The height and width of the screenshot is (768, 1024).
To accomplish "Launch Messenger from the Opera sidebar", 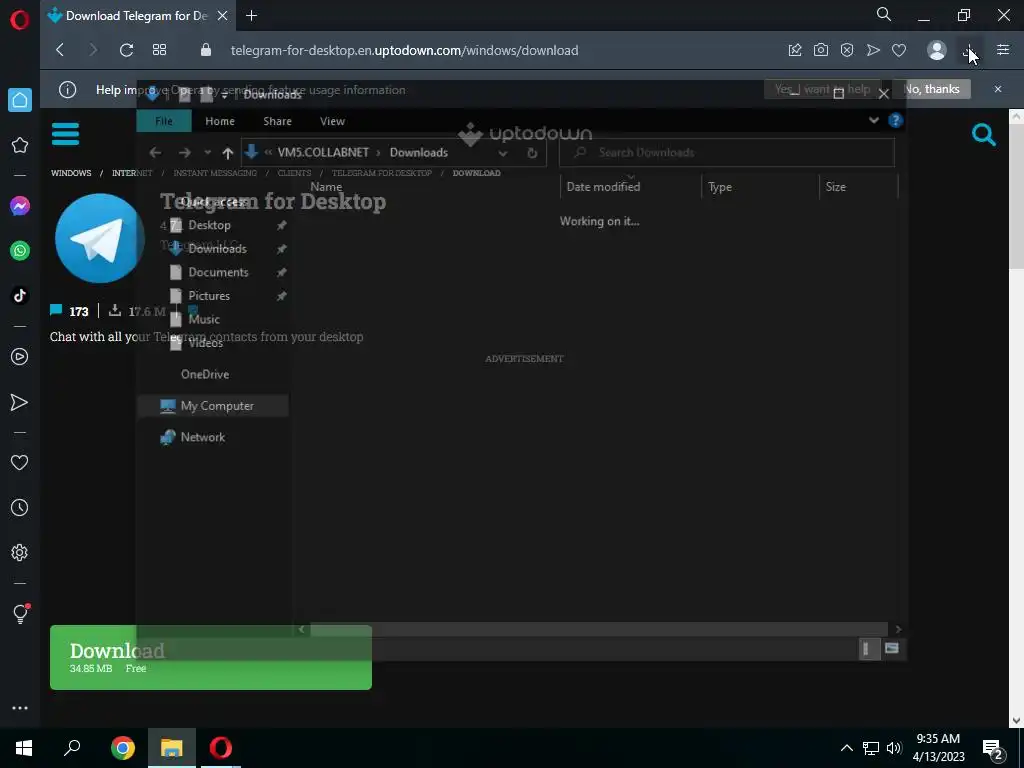I will [x=20, y=206].
